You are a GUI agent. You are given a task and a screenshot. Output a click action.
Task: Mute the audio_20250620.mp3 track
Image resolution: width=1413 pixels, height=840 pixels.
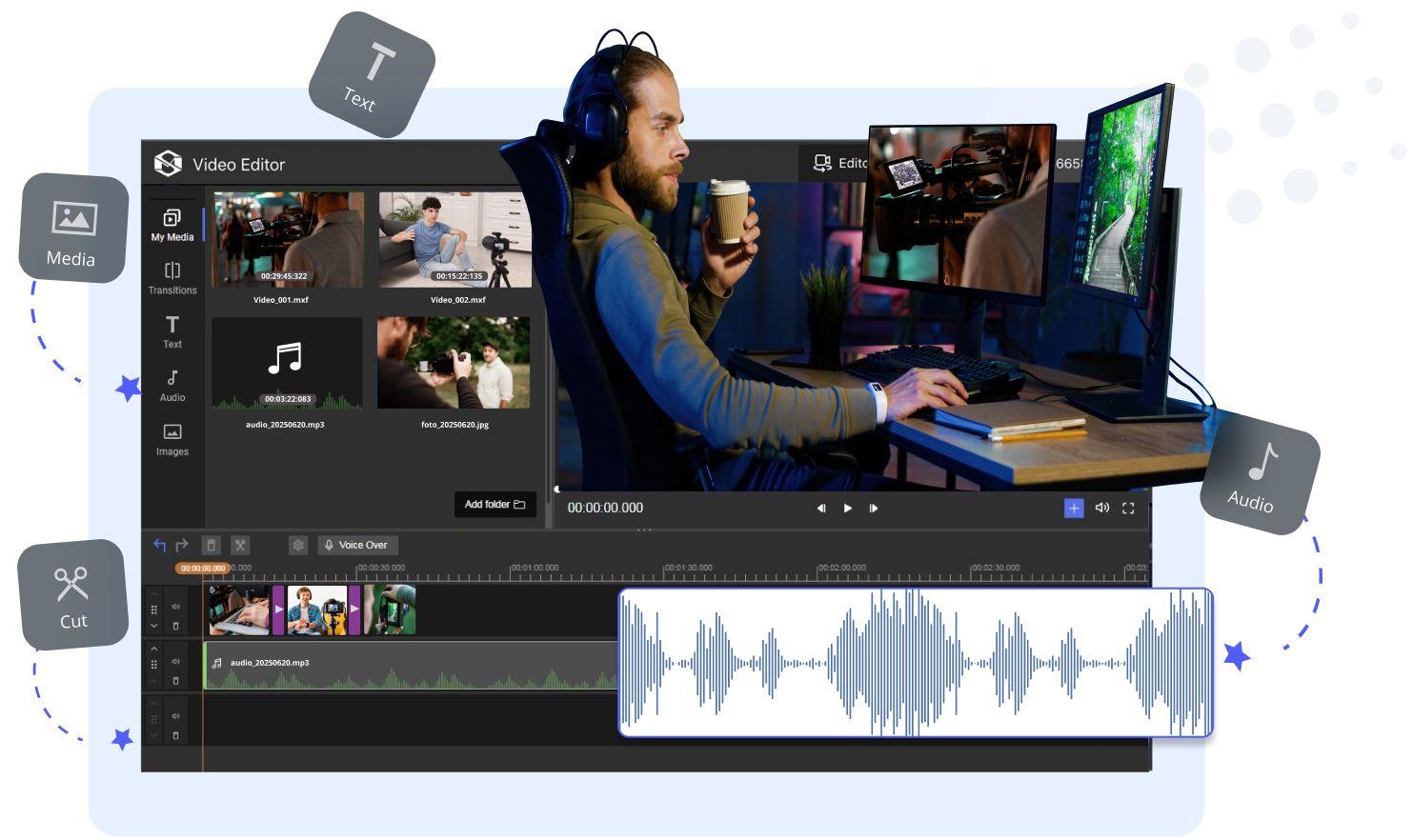(x=175, y=661)
